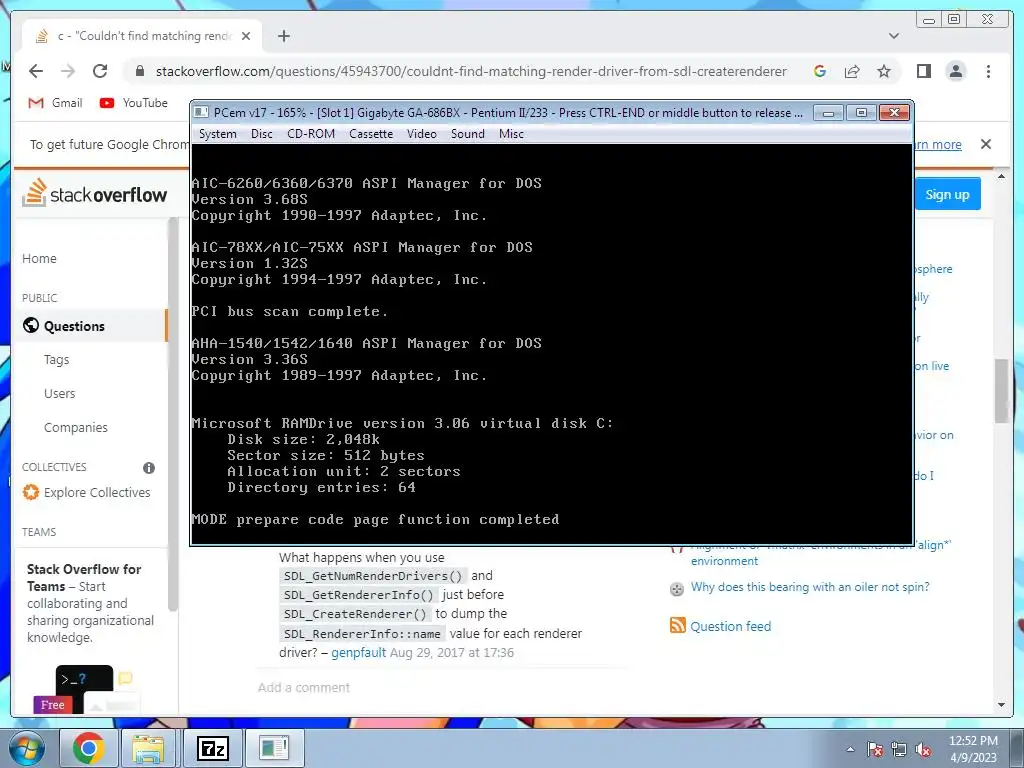Go forward in Chrome

[68, 71]
